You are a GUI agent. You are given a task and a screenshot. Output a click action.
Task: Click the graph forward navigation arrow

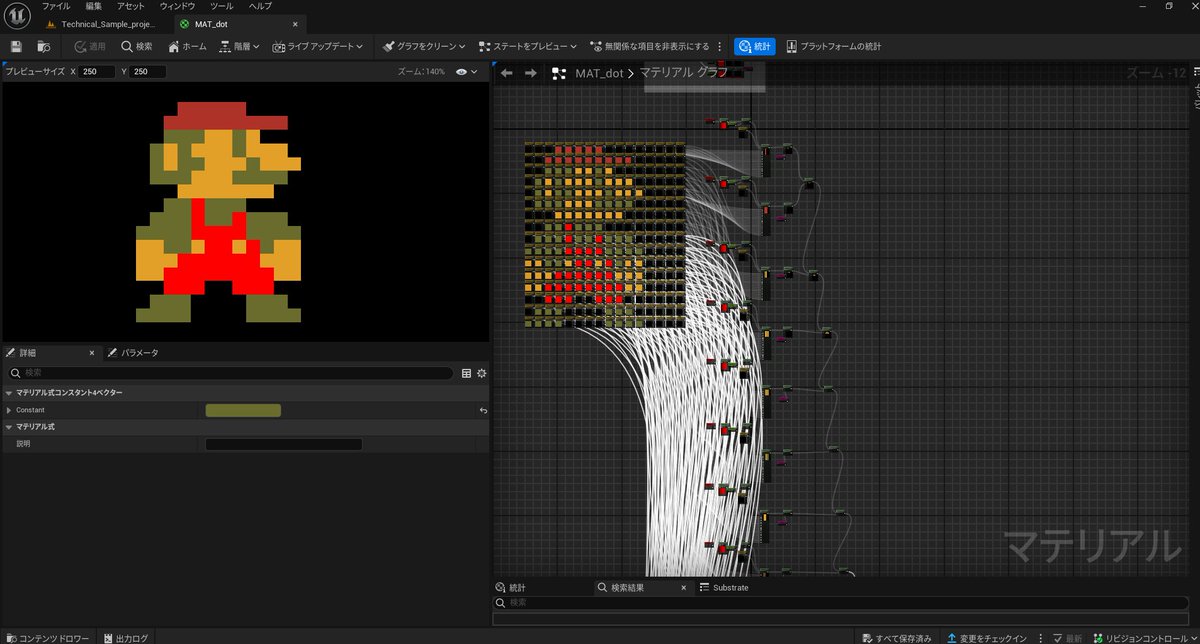[531, 73]
